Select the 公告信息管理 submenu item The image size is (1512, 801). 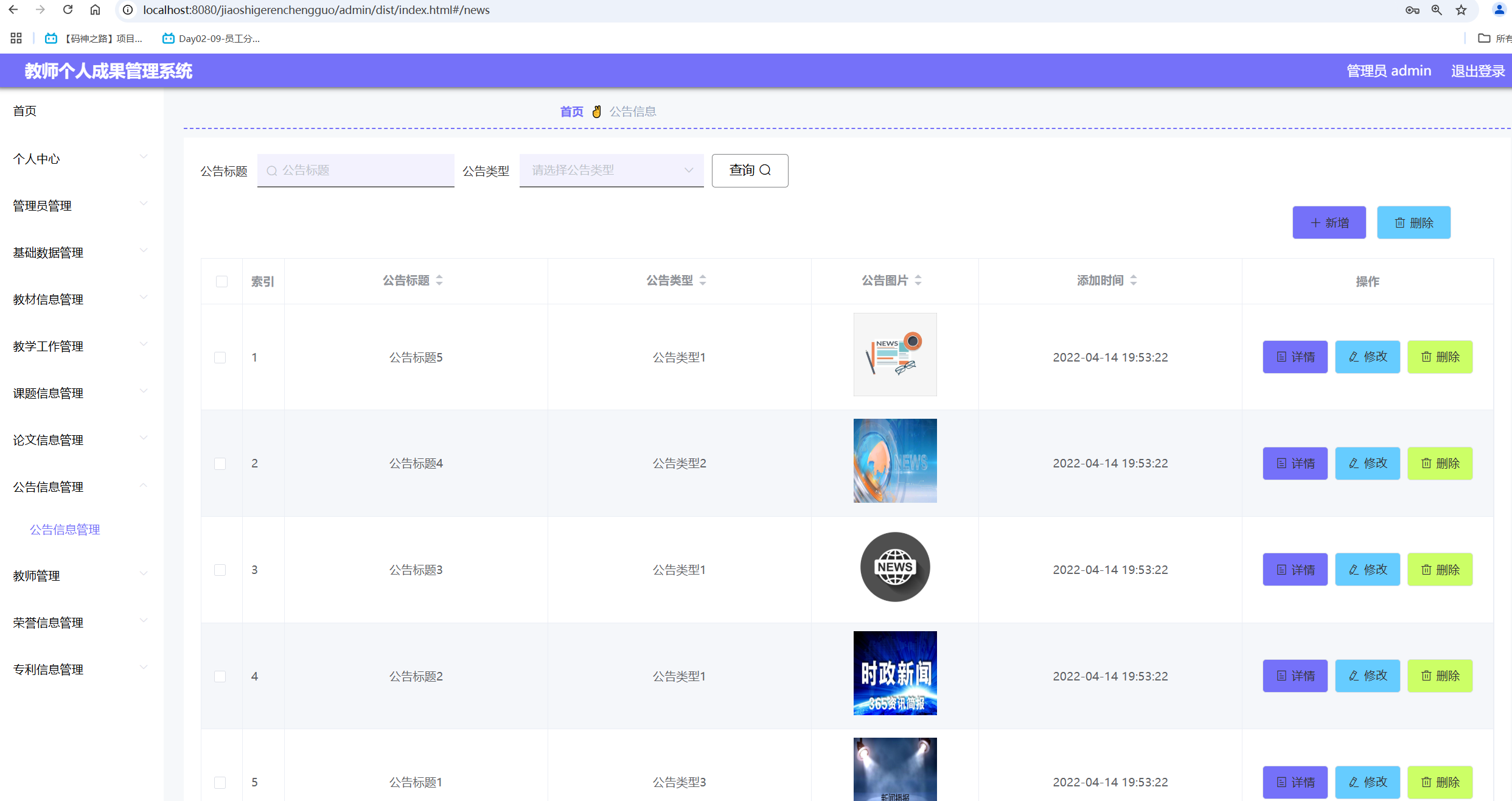(x=65, y=530)
